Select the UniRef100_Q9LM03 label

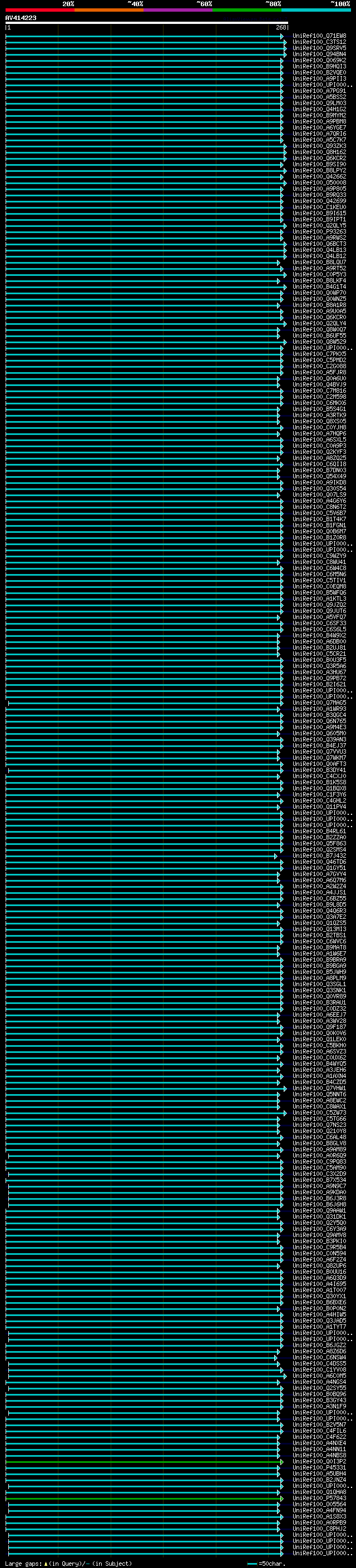[319, 103]
